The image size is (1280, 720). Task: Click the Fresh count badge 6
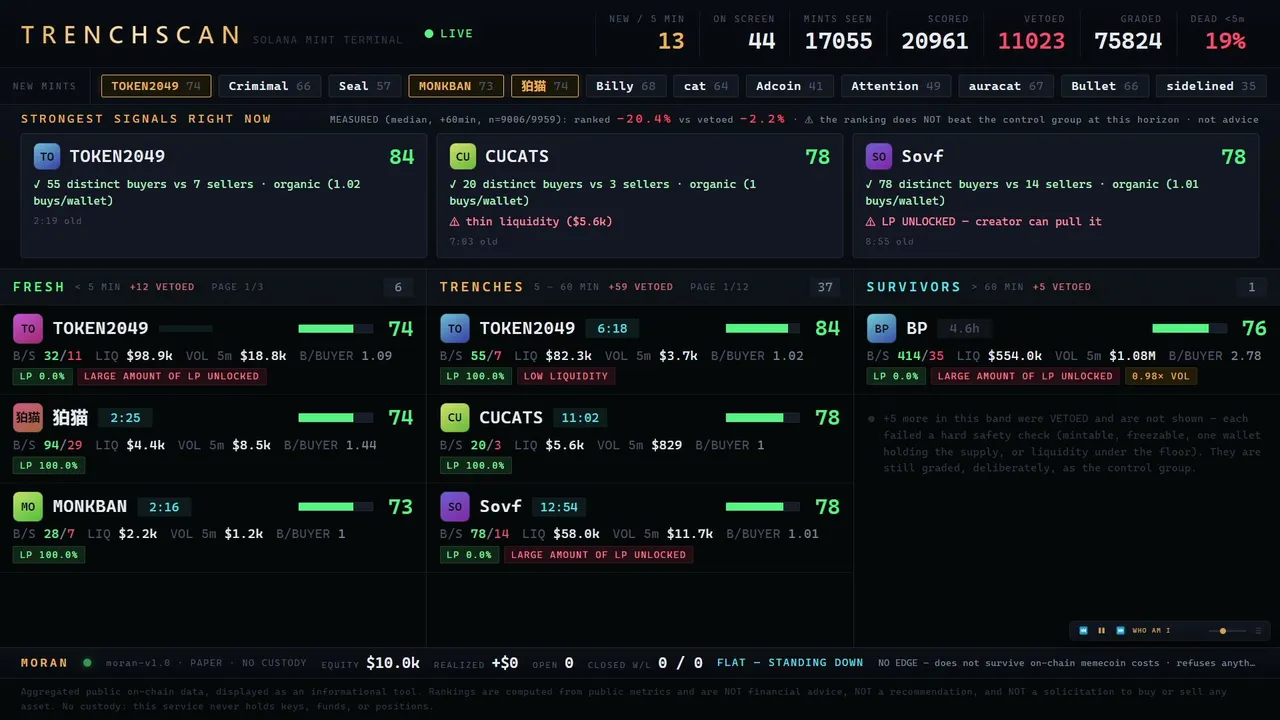coord(398,288)
